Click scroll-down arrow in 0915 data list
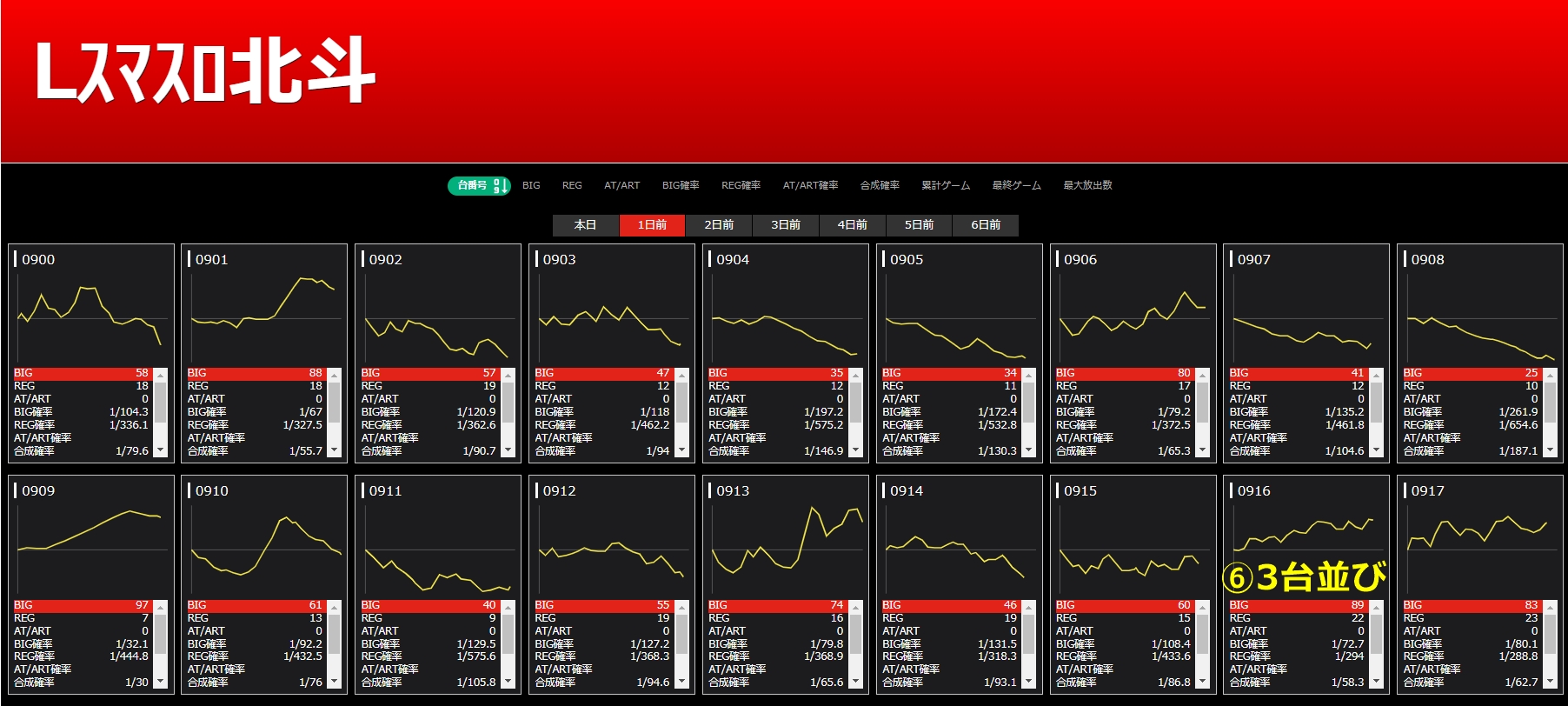Screen dimensions: 1568x706 [1203, 682]
